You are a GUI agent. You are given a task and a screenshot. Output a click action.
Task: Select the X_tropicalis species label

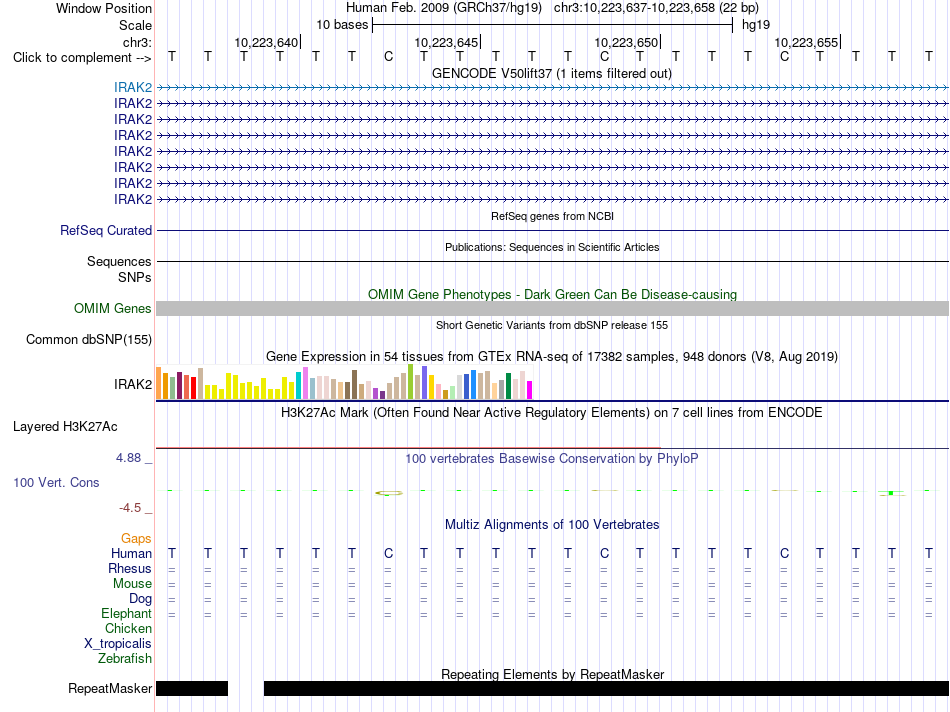tap(118, 644)
